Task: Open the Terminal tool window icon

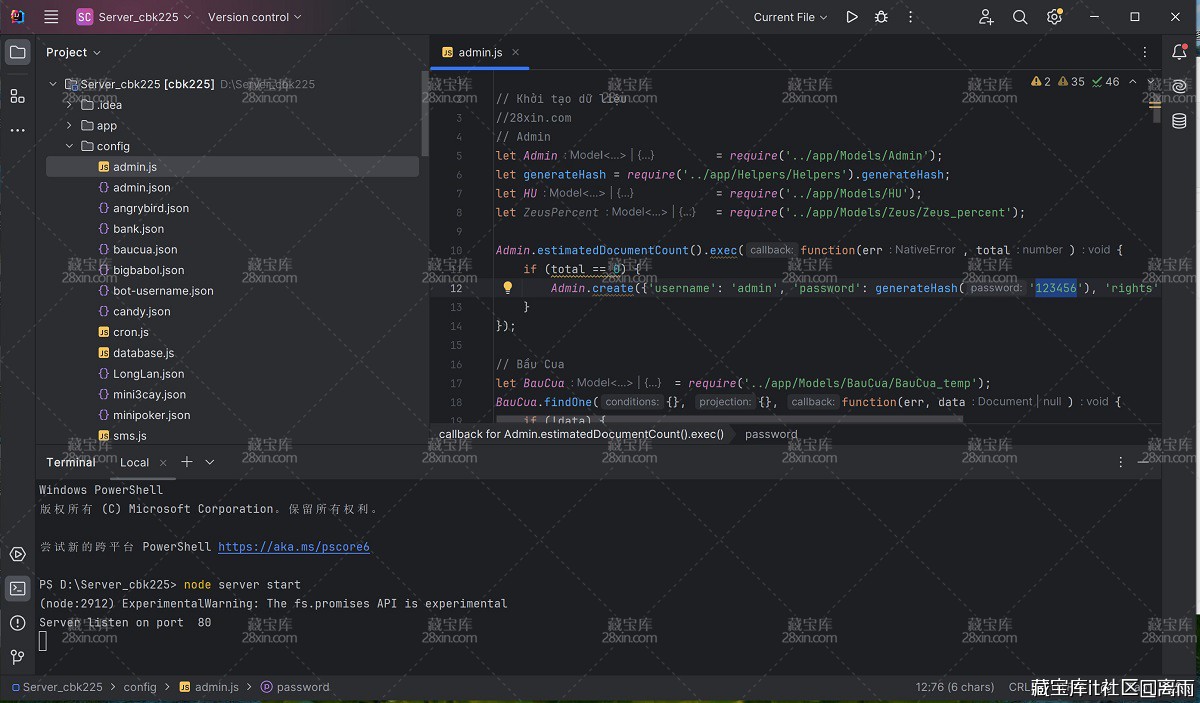Action: [x=17, y=588]
